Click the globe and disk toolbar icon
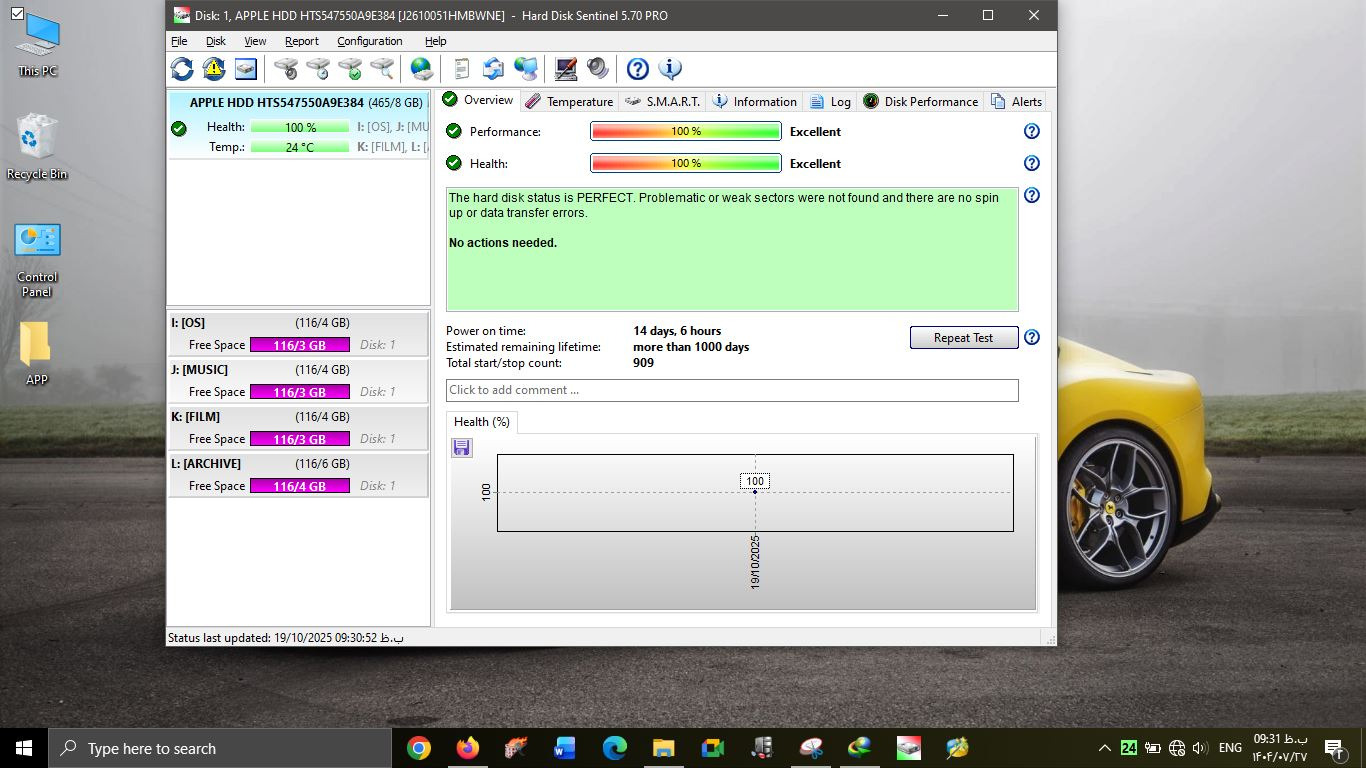Viewport: 1366px width, 768px height. point(422,69)
